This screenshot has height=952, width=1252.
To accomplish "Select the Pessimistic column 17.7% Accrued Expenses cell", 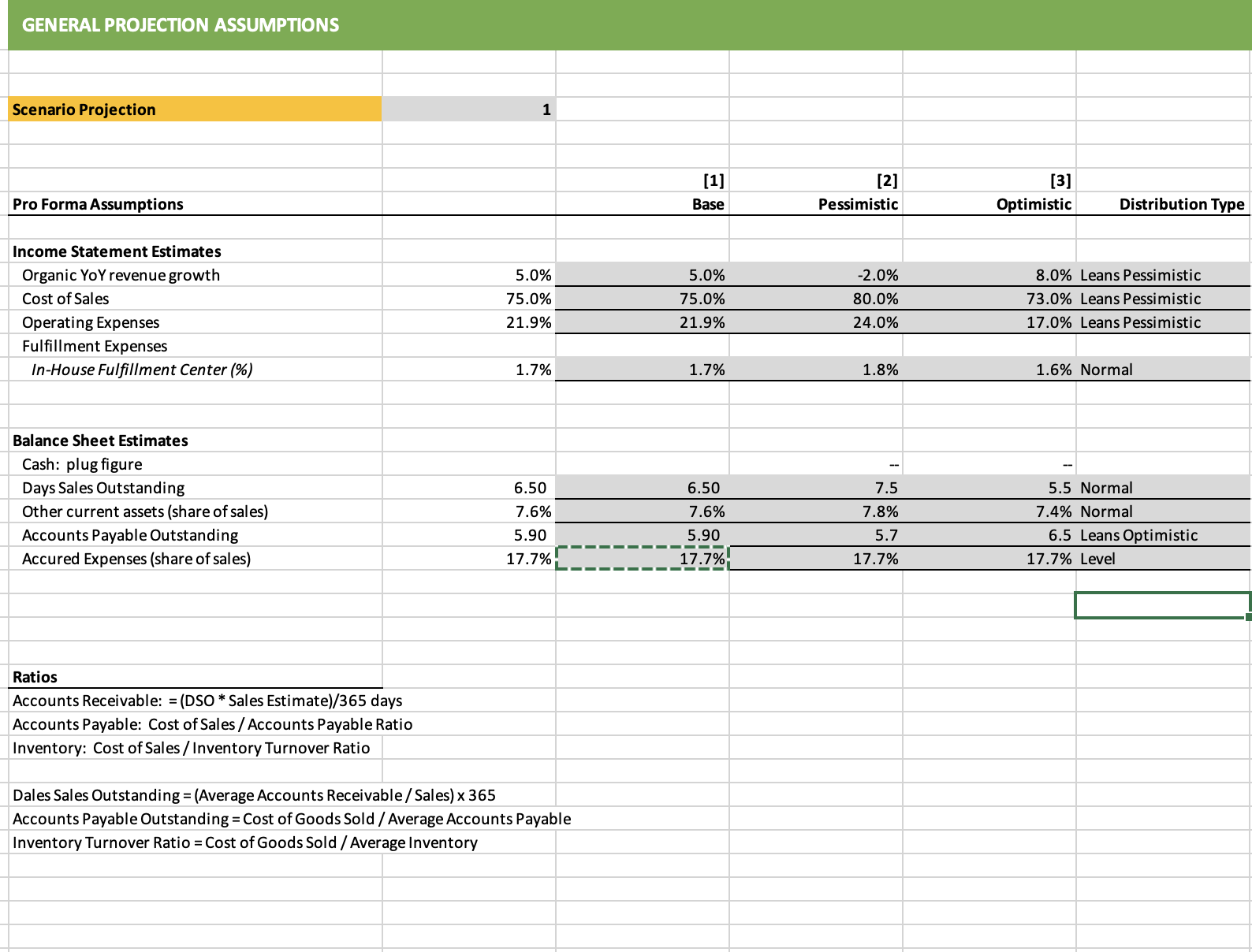I will click(816, 559).
